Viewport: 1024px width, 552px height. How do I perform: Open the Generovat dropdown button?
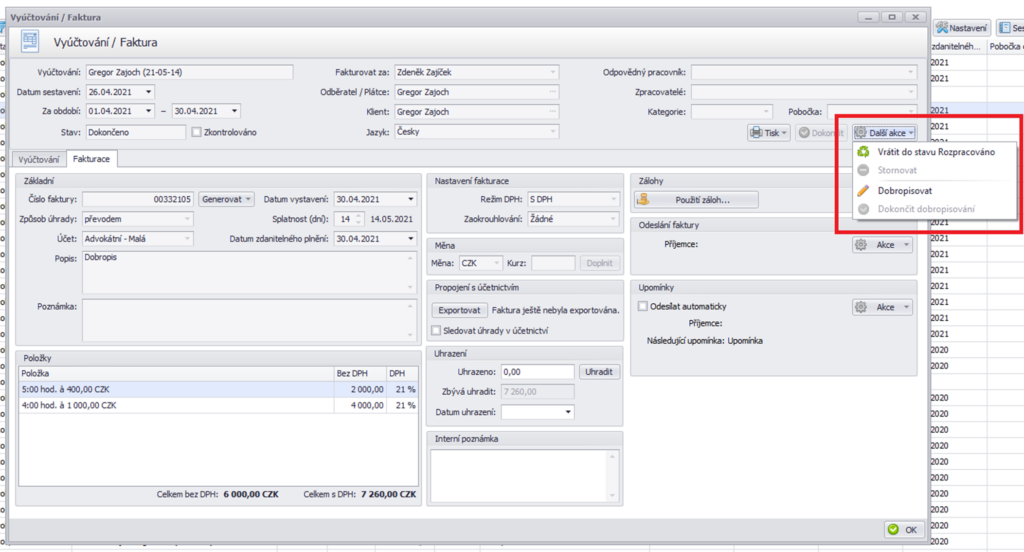(x=226, y=199)
